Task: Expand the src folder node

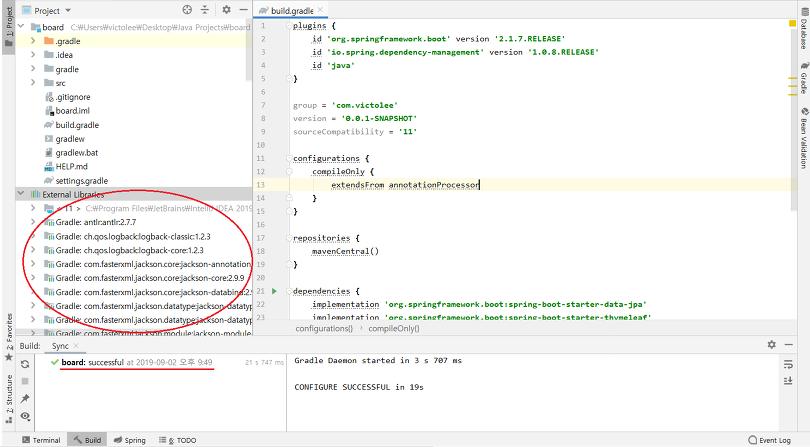Action: (x=33, y=83)
